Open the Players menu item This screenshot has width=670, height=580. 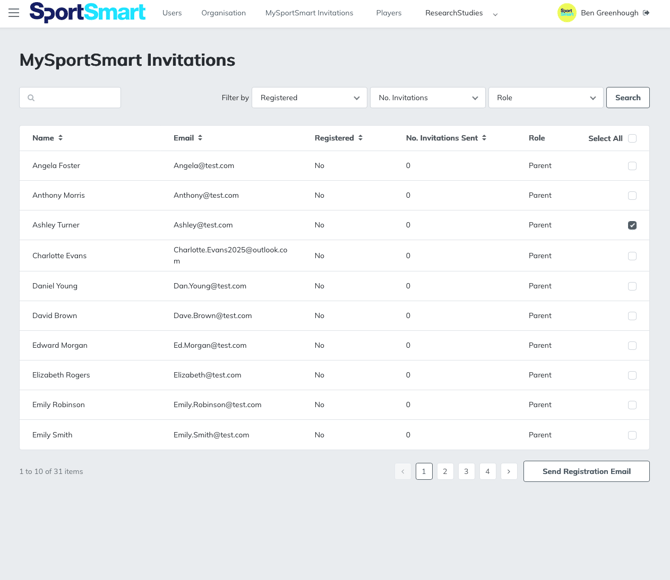tap(388, 13)
